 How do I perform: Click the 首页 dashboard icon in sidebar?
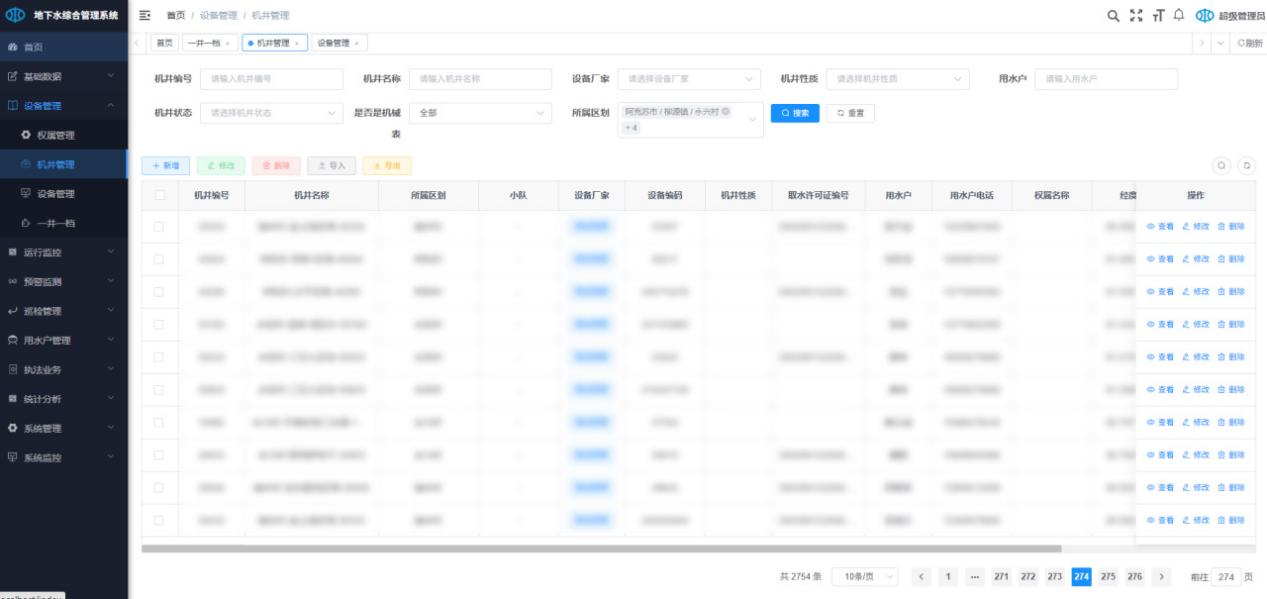click(13, 47)
